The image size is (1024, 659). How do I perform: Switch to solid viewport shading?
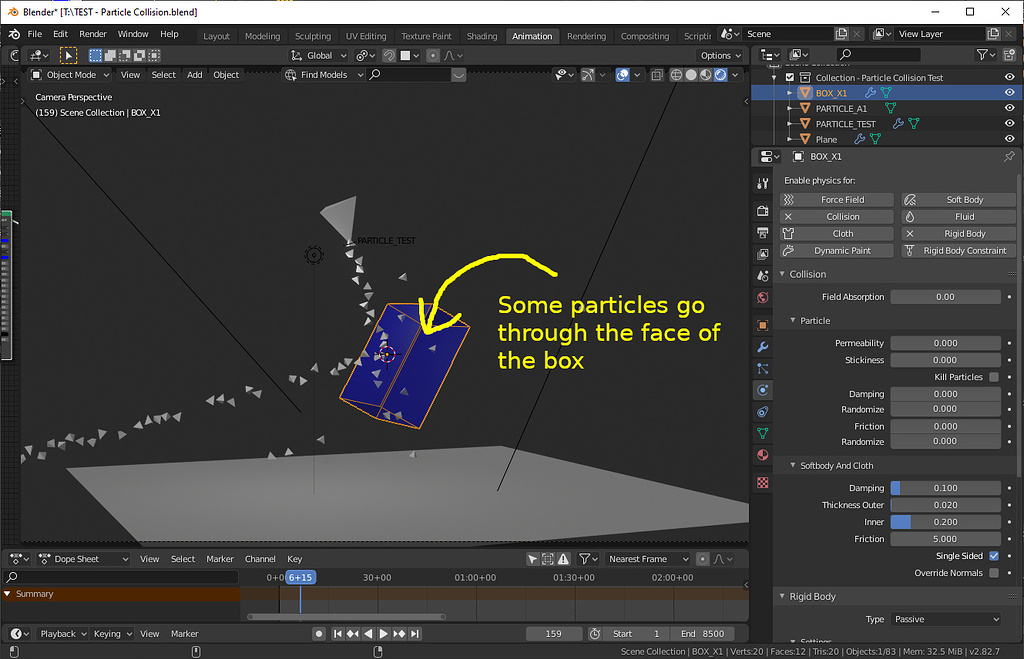tap(691, 74)
